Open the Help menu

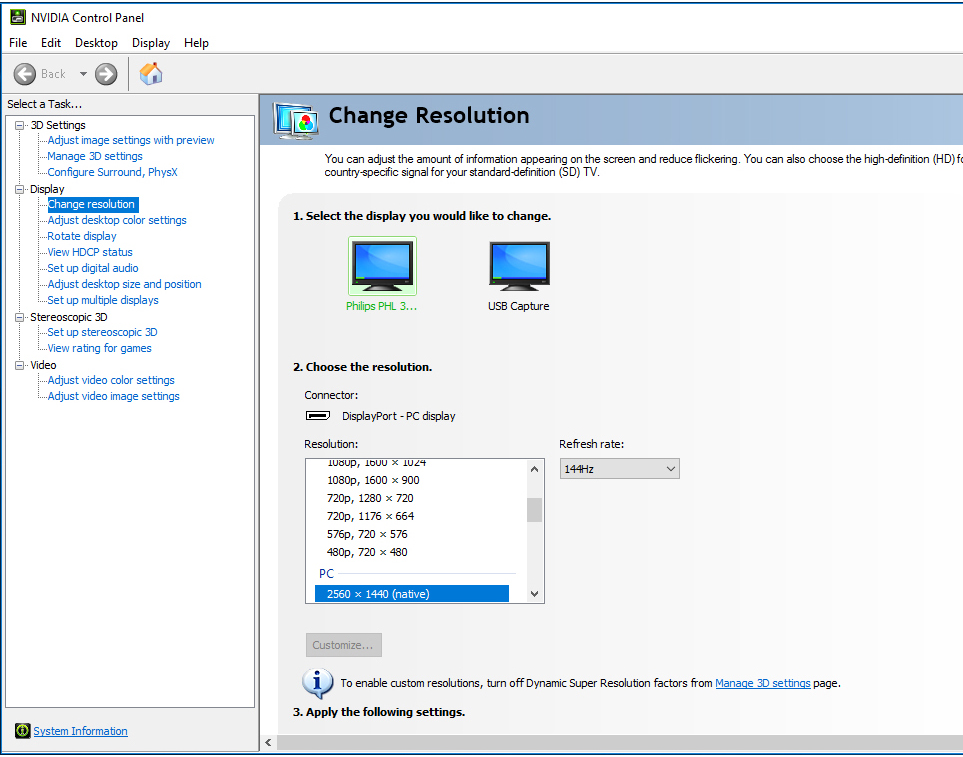point(196,43)
